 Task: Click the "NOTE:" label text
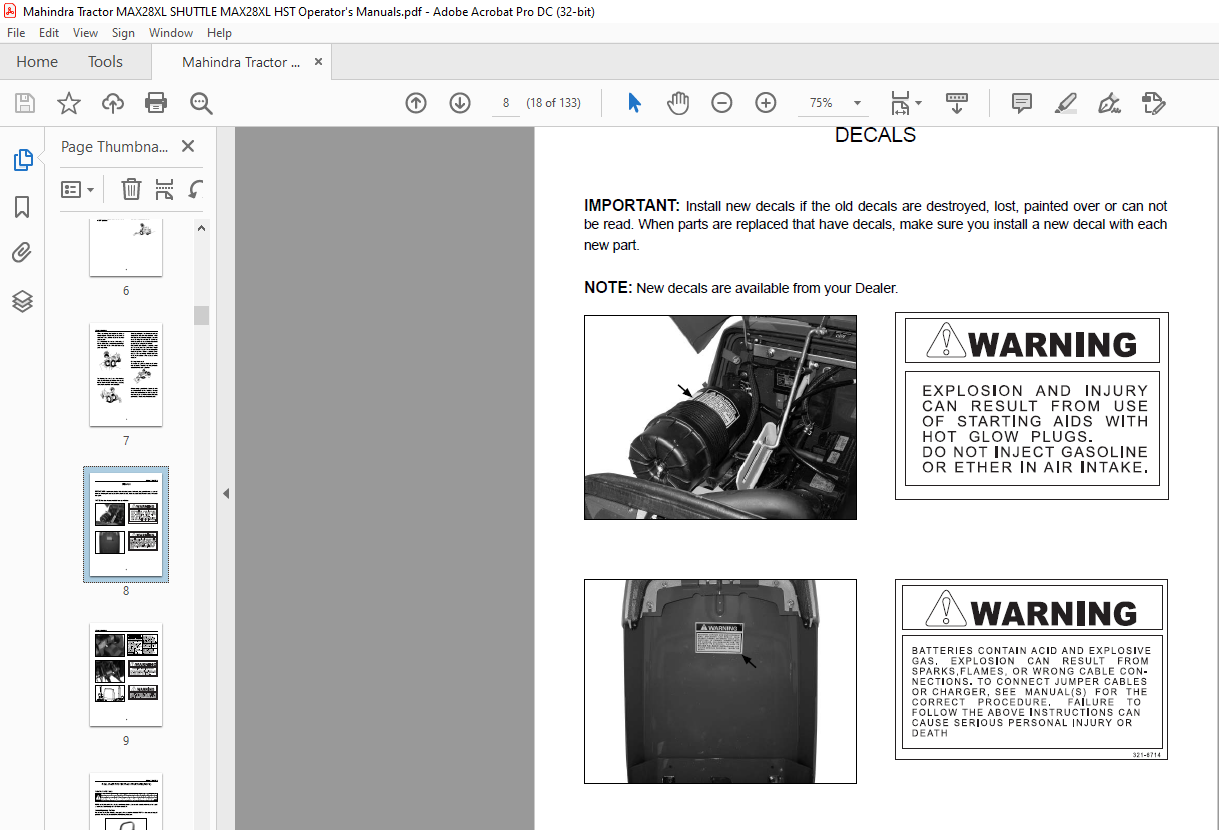click(x=608, y=288)
